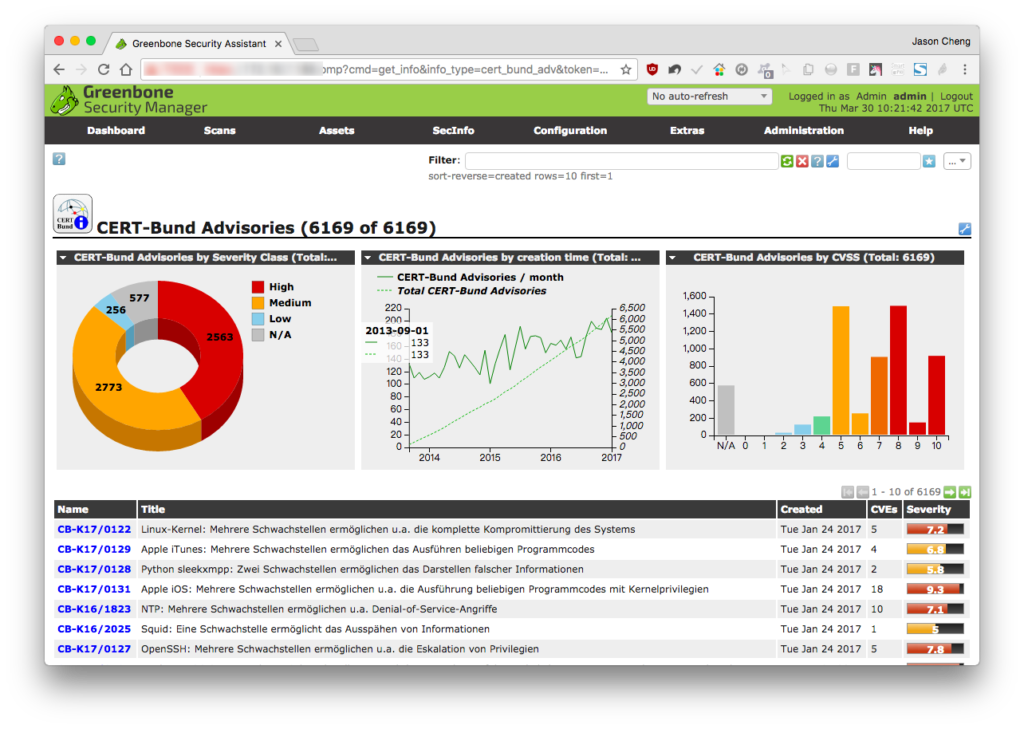
Task: Jump to last page of advisories
Action: (x=965, y=492)
